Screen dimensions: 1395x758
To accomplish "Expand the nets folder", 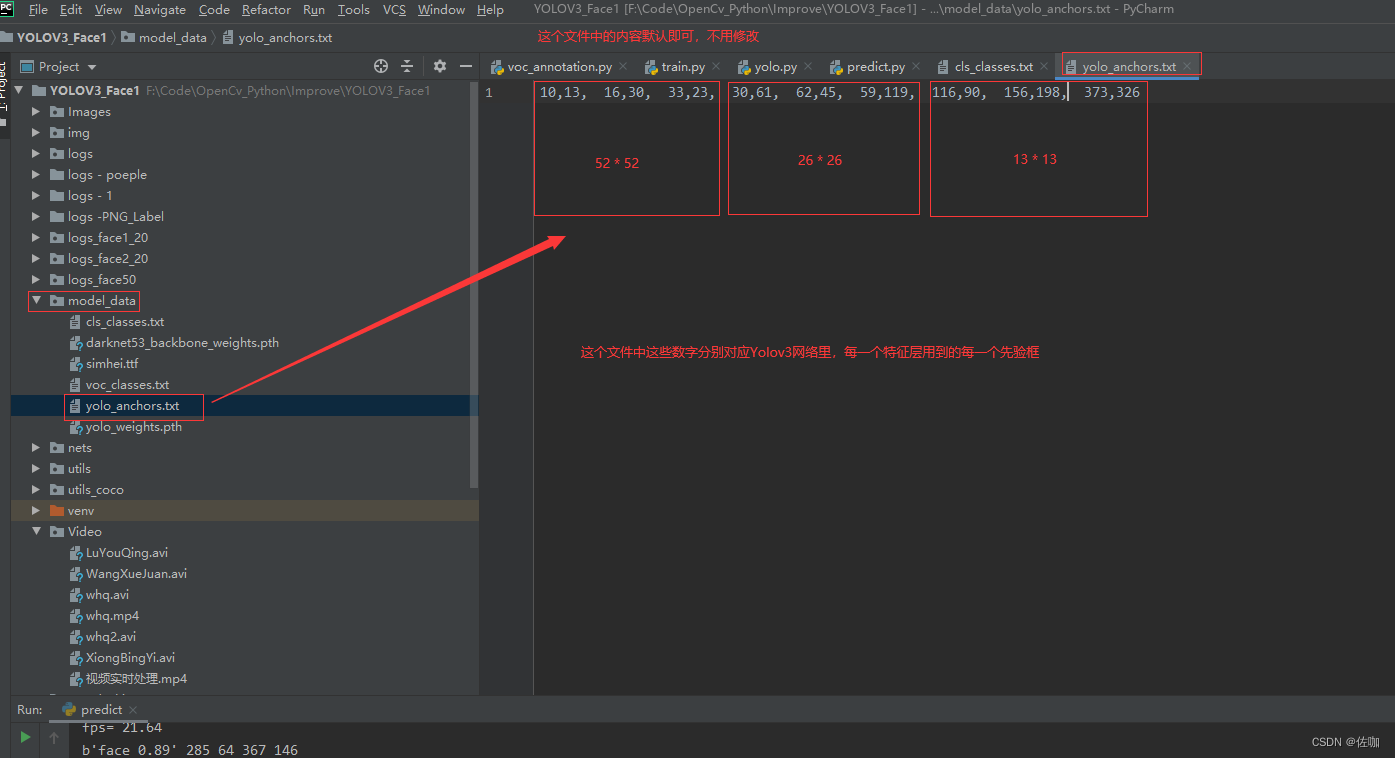I will click(x=36, y=448).
